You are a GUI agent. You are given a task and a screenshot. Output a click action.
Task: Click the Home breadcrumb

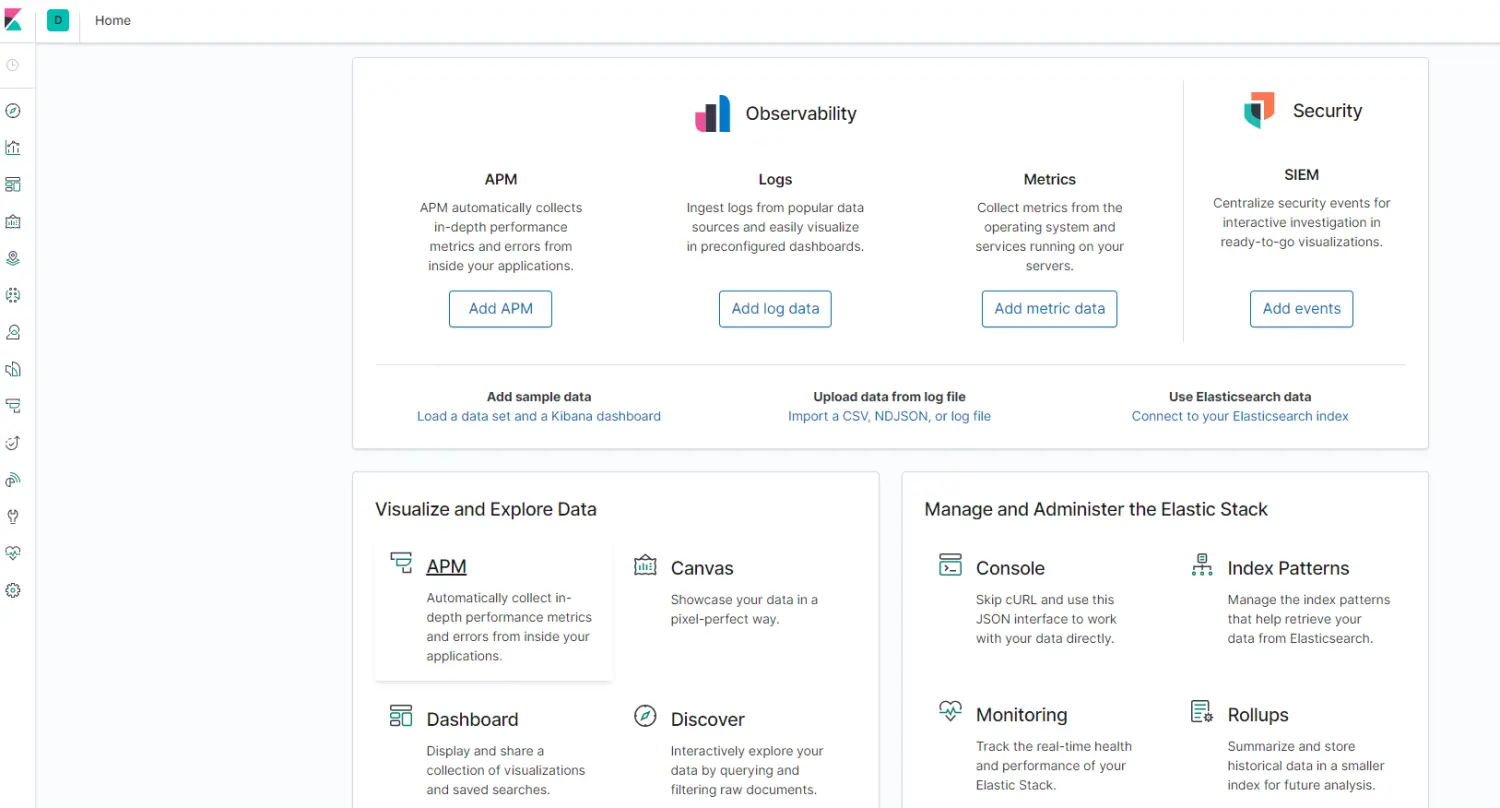pyautogui.click(x=113, y=20)
